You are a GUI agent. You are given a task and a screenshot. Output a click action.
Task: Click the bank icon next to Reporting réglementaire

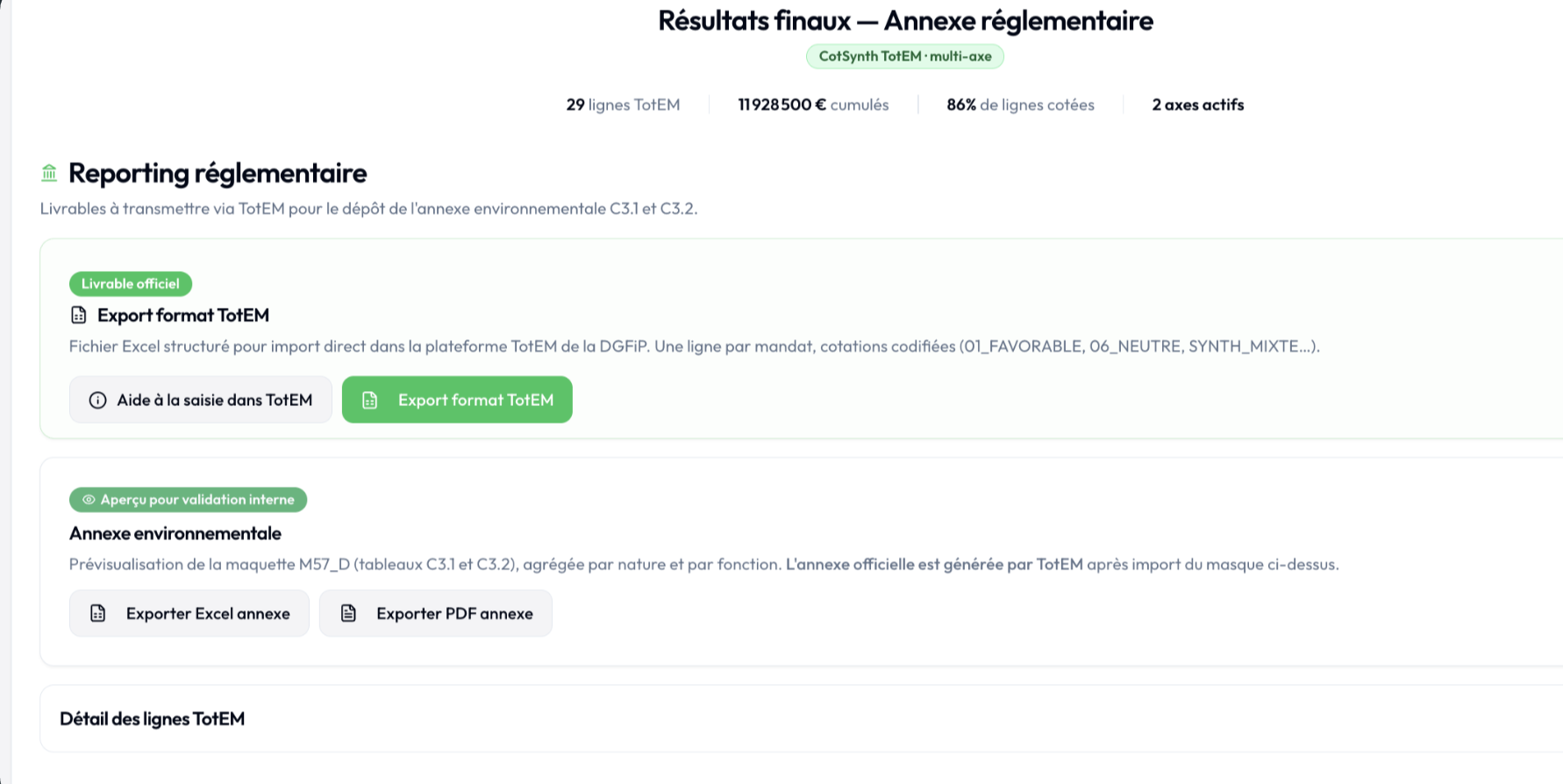[x=50, y=173]
